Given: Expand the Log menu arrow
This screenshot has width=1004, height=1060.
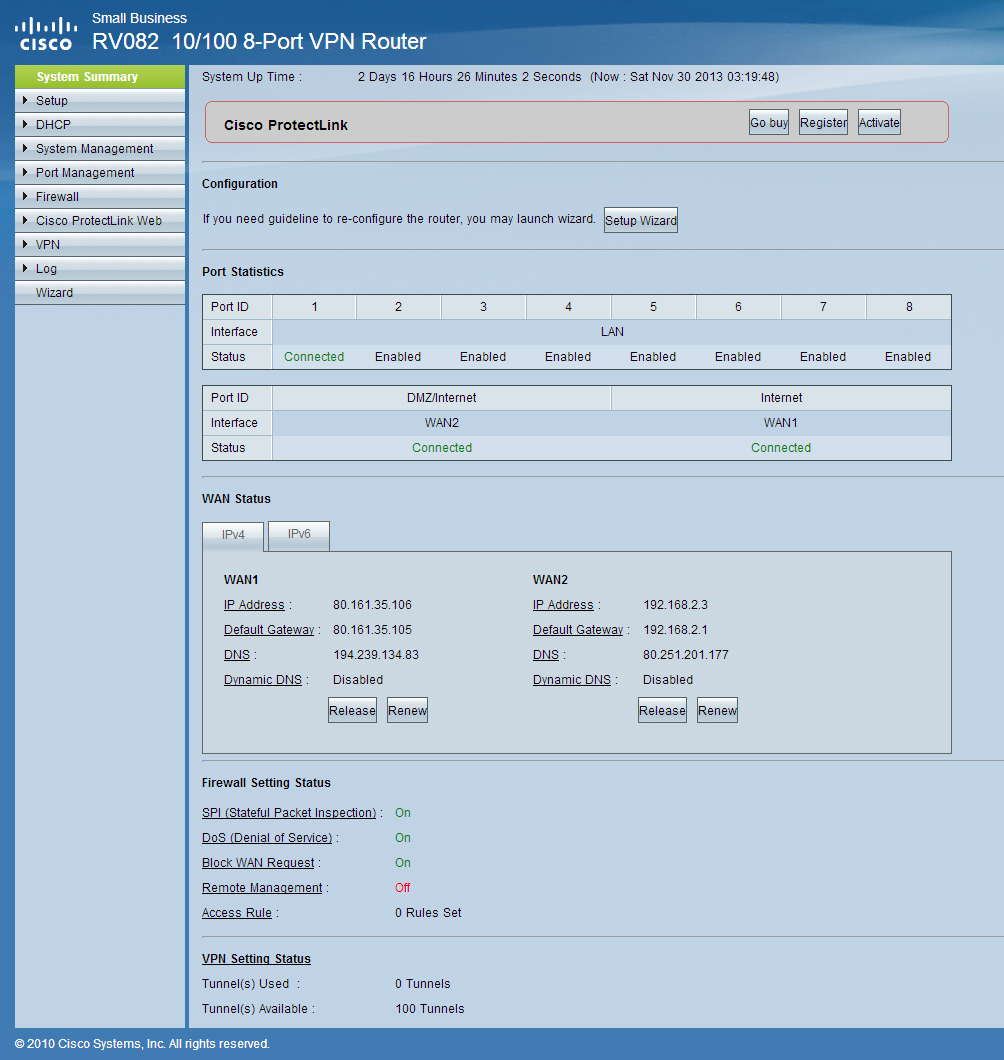Looking at the screenshot, I should 25,268.
